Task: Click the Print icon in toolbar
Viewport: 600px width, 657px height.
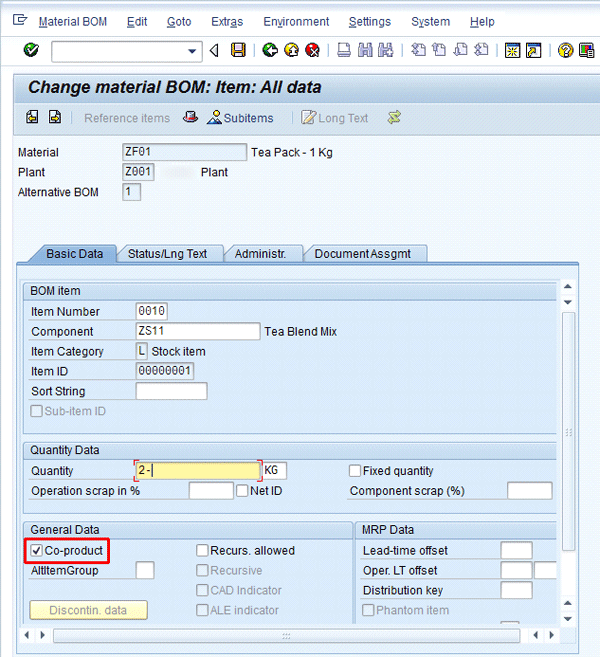Action: point(343,50)
